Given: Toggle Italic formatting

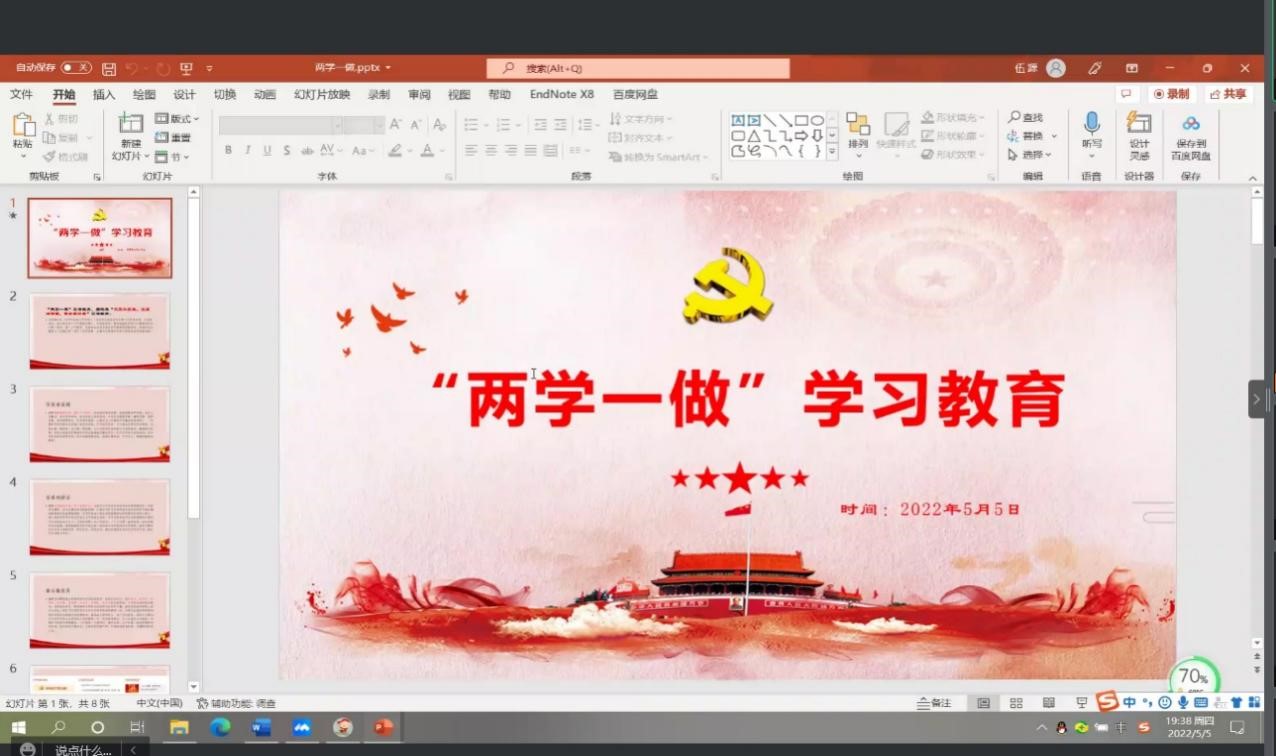Looking at the screenshot, I should [248, 150].
